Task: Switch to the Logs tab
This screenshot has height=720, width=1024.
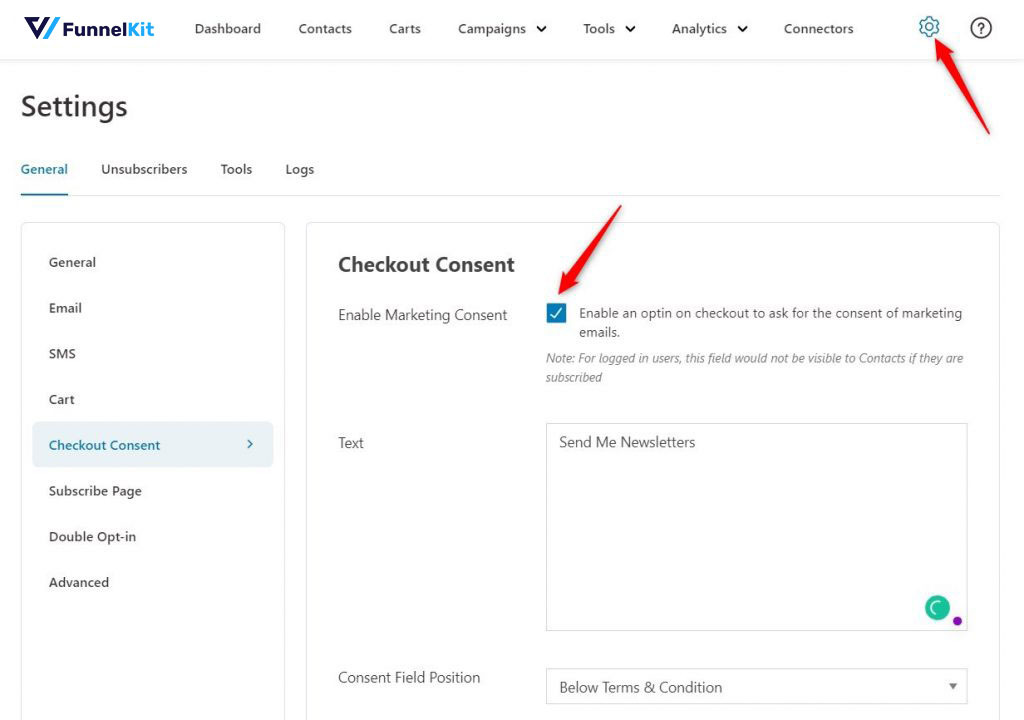Action: pyautogui.click(x=299, y=169)
